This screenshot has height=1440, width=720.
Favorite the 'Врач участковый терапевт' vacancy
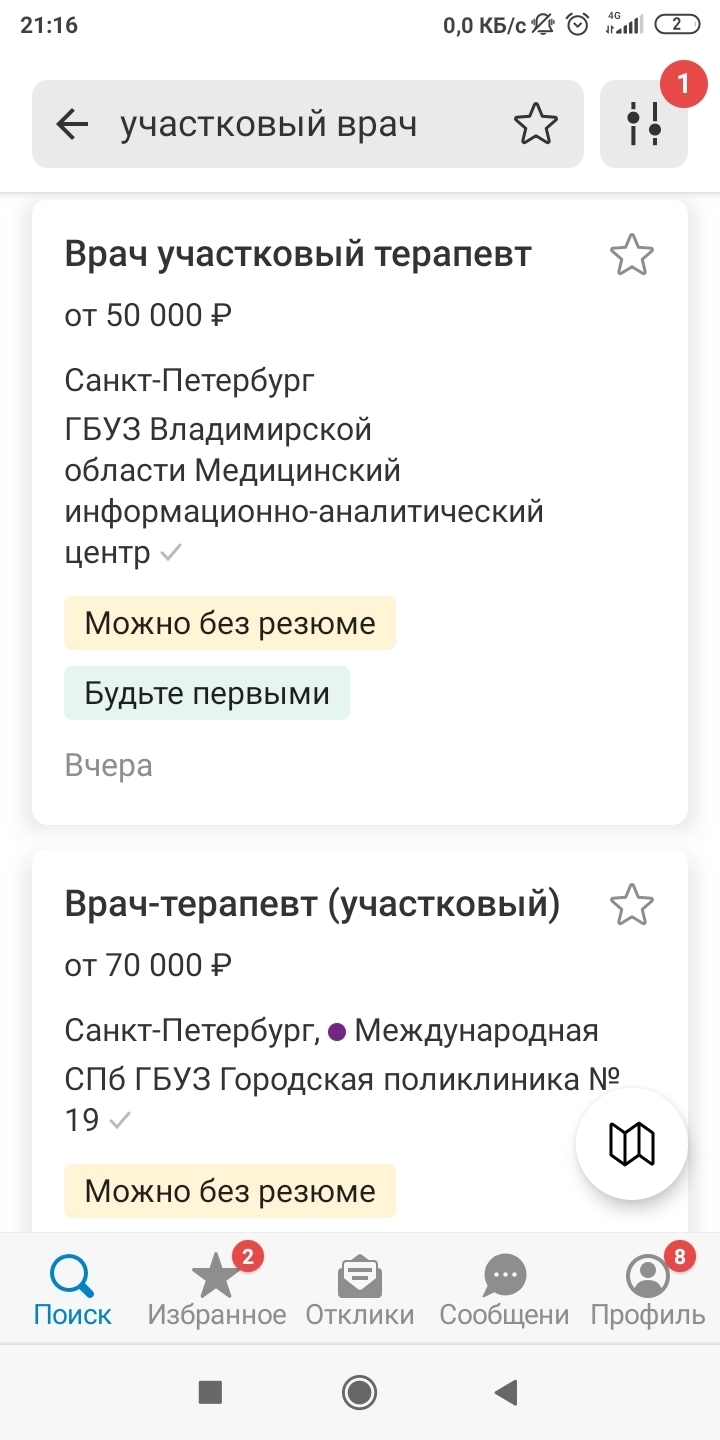click(x=631, y=255)
